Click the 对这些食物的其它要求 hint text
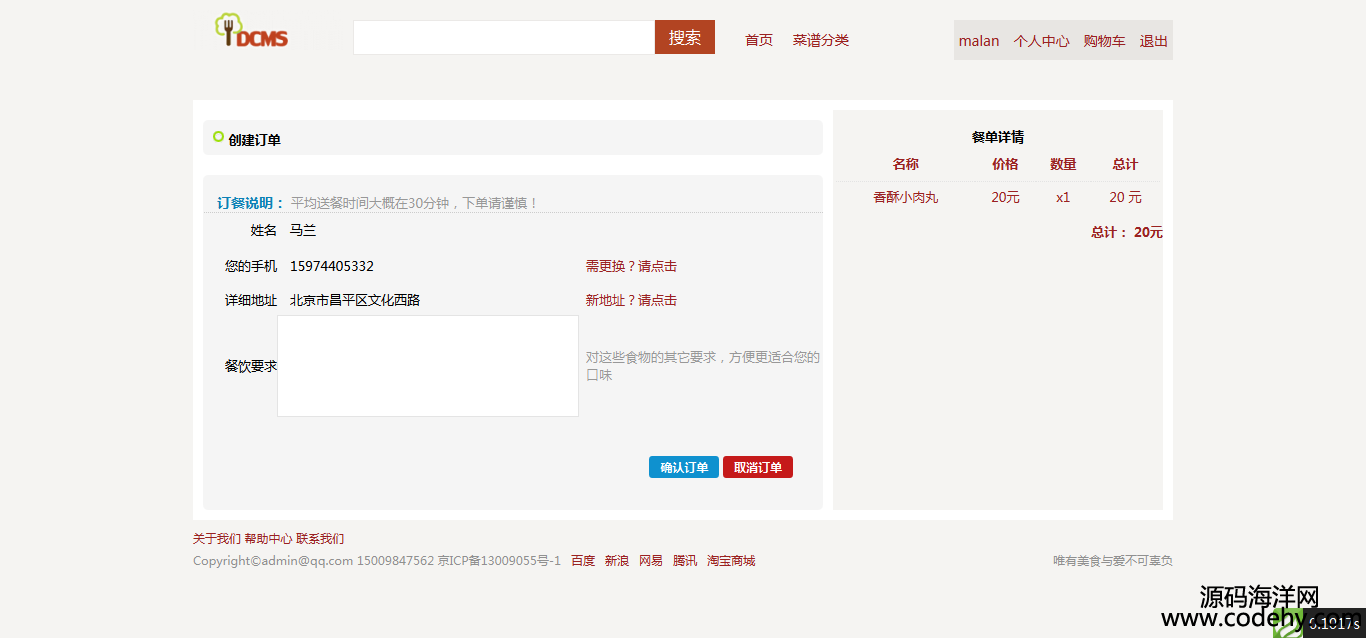 click(703, 366)
